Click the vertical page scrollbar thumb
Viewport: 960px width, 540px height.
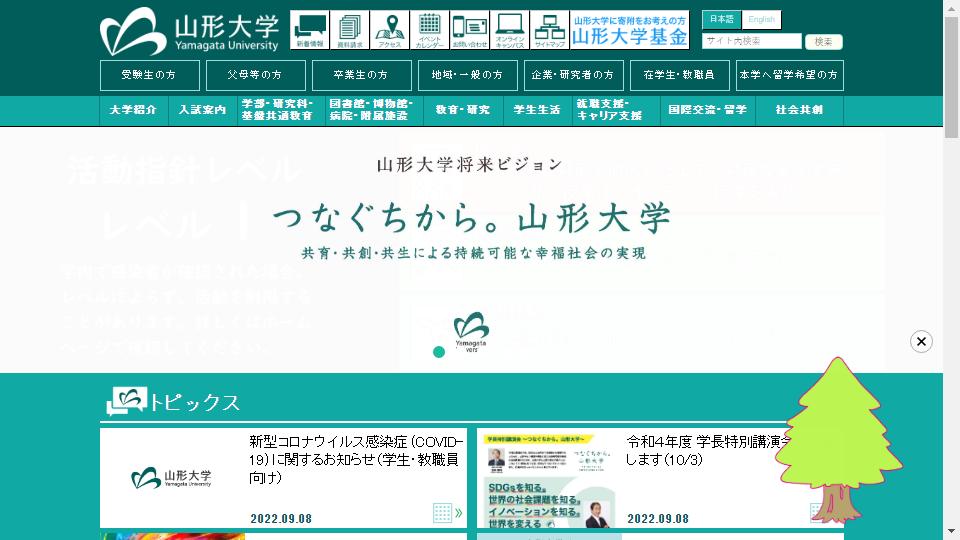tap(951, 77)
